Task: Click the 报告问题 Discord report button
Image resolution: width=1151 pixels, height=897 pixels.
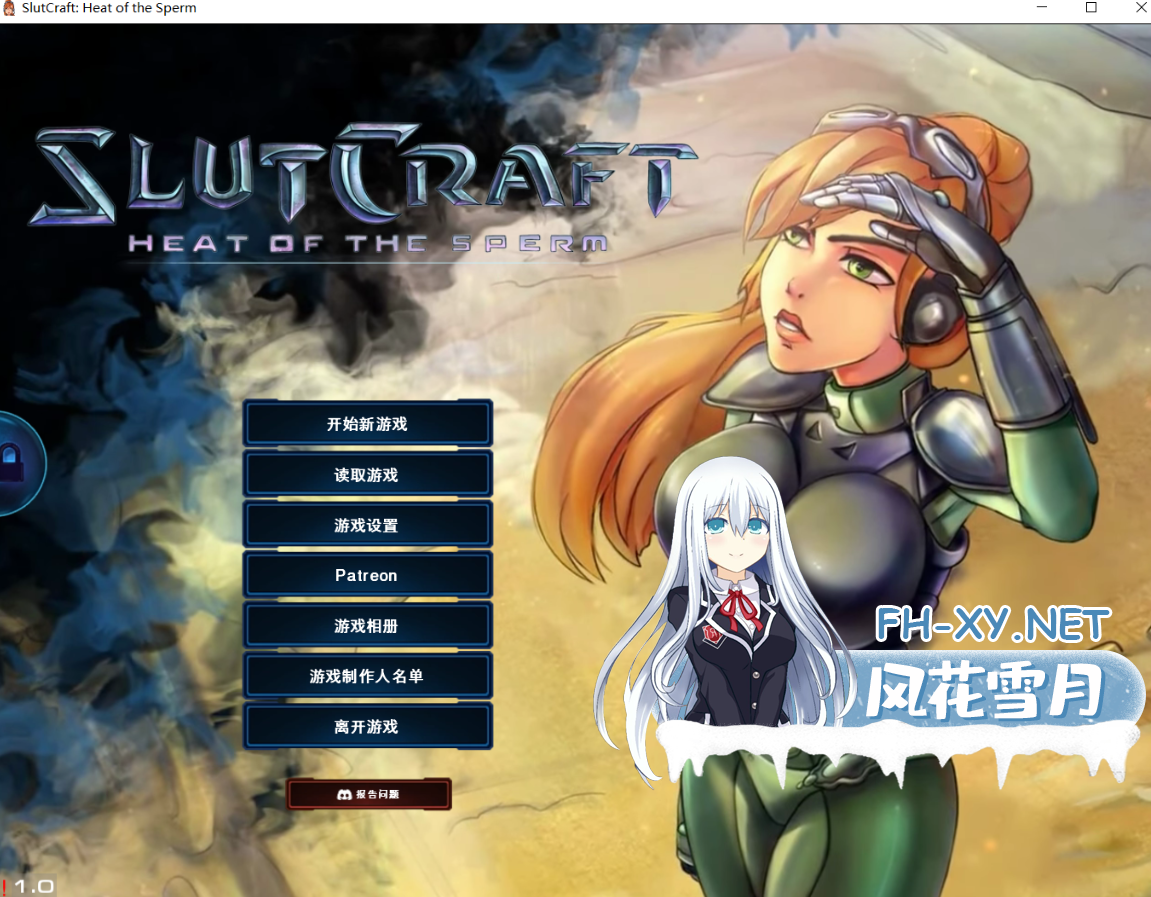Action: click(368, 794)
